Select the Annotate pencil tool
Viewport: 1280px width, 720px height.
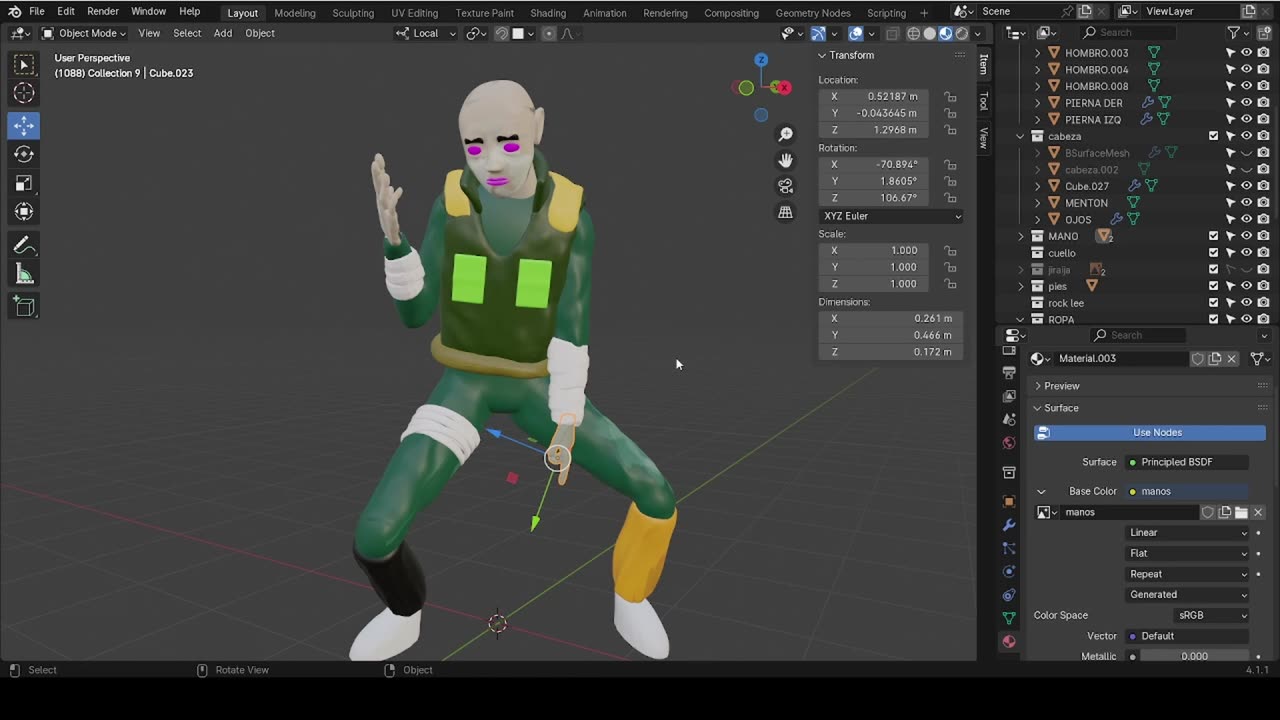(24, 246)
